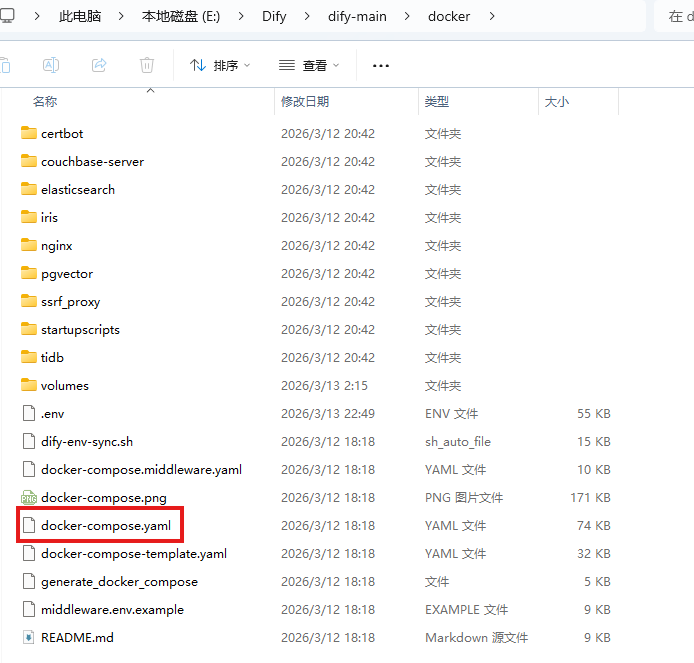Expand chevron before 此电脑 in breadcrumb
The image size is (694, 663).
[x=37, y=16]
